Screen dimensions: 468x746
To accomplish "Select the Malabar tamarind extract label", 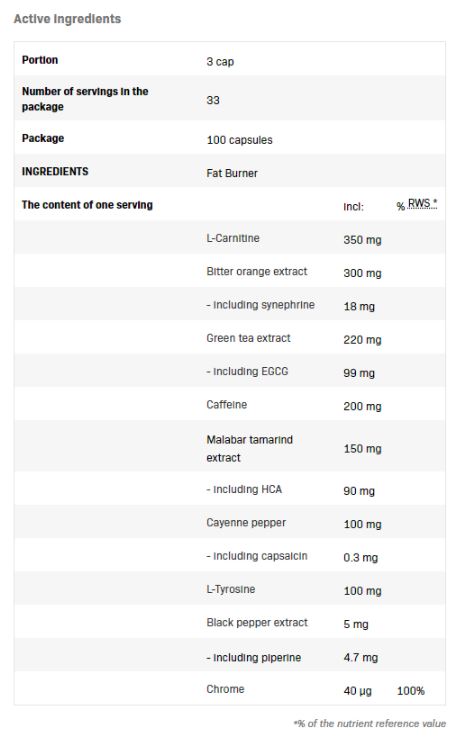I will point(250,448).
